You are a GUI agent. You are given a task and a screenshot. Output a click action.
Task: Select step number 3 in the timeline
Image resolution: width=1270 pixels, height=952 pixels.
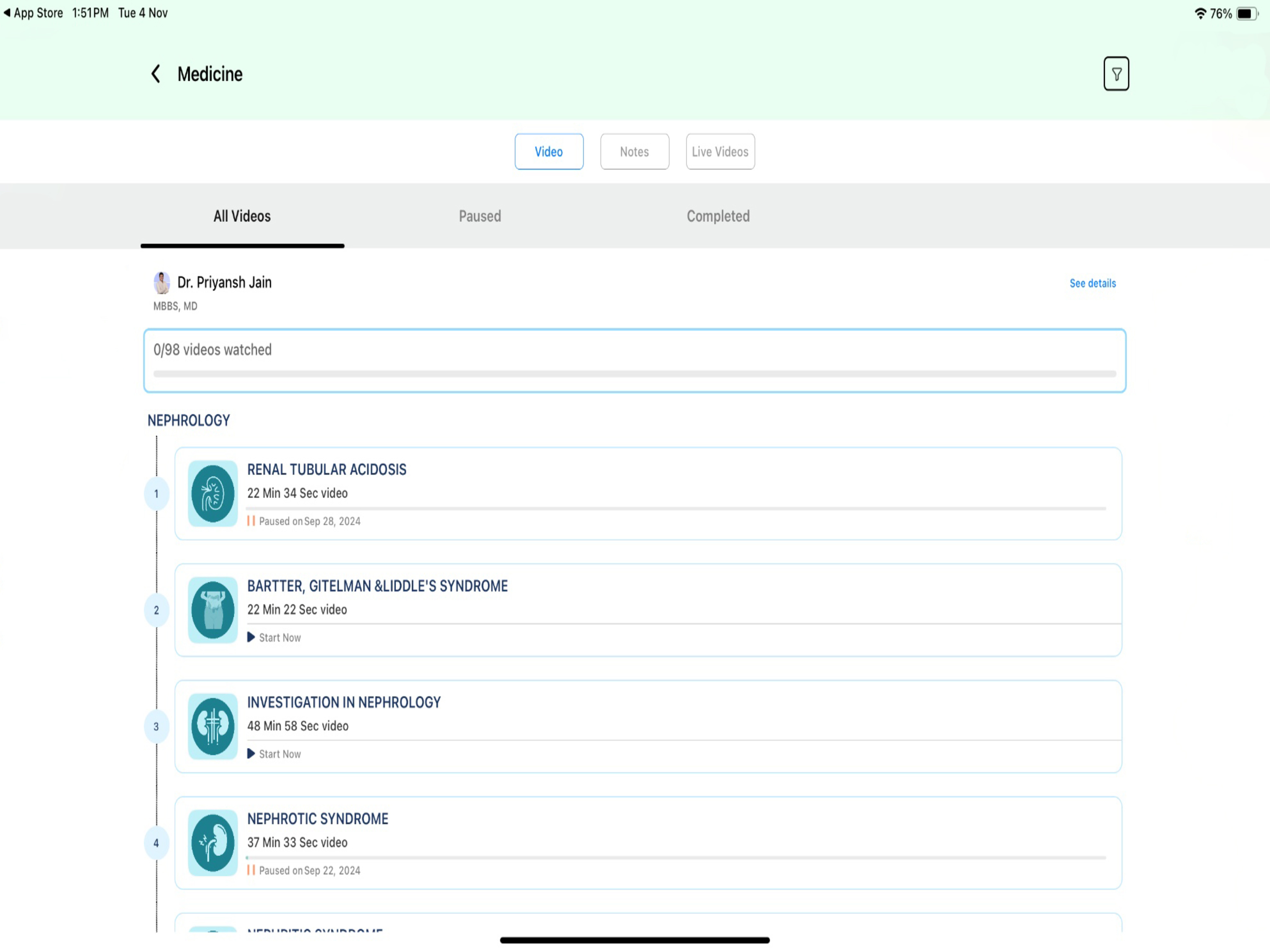point(156,726)
